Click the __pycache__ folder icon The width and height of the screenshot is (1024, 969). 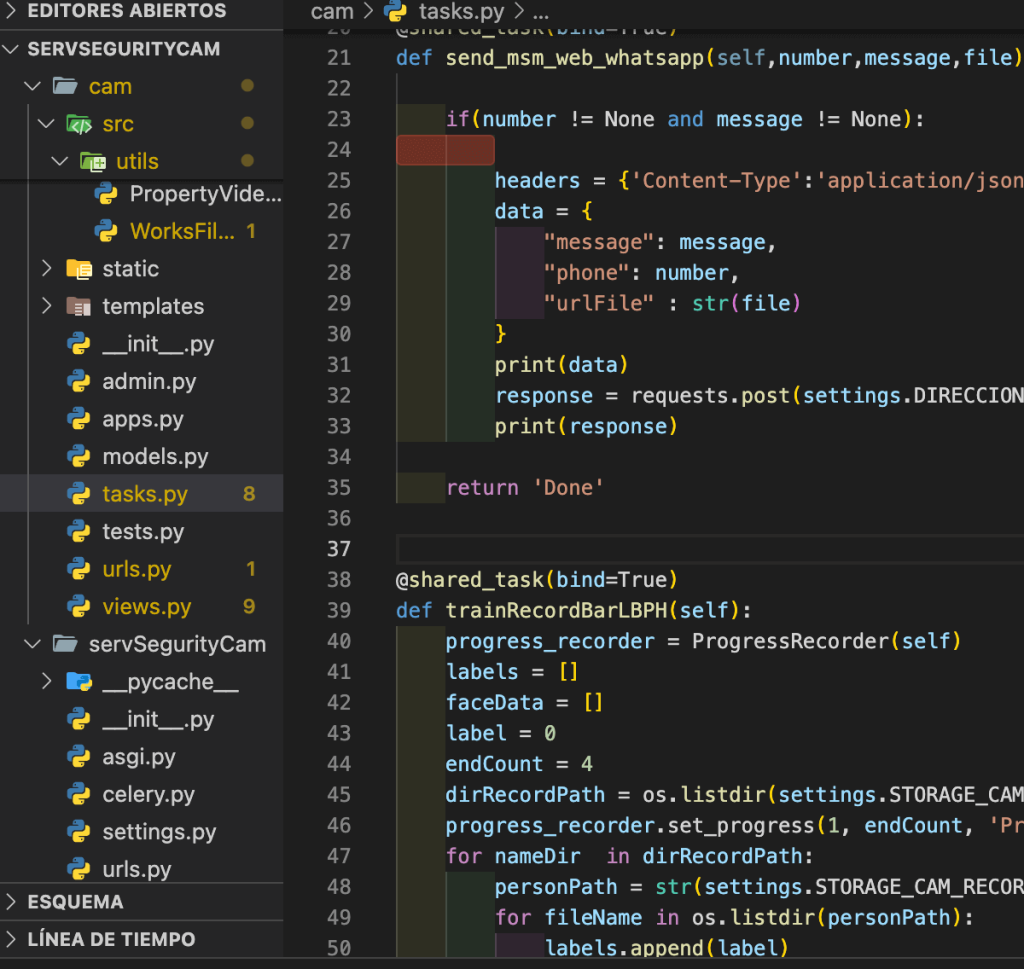click(79, 682)
